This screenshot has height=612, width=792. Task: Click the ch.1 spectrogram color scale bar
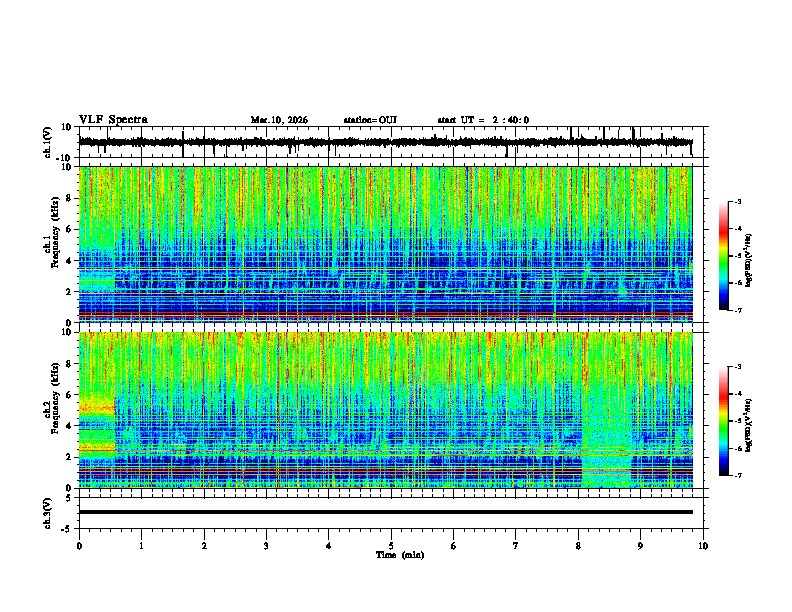click(x=724, y=256)
